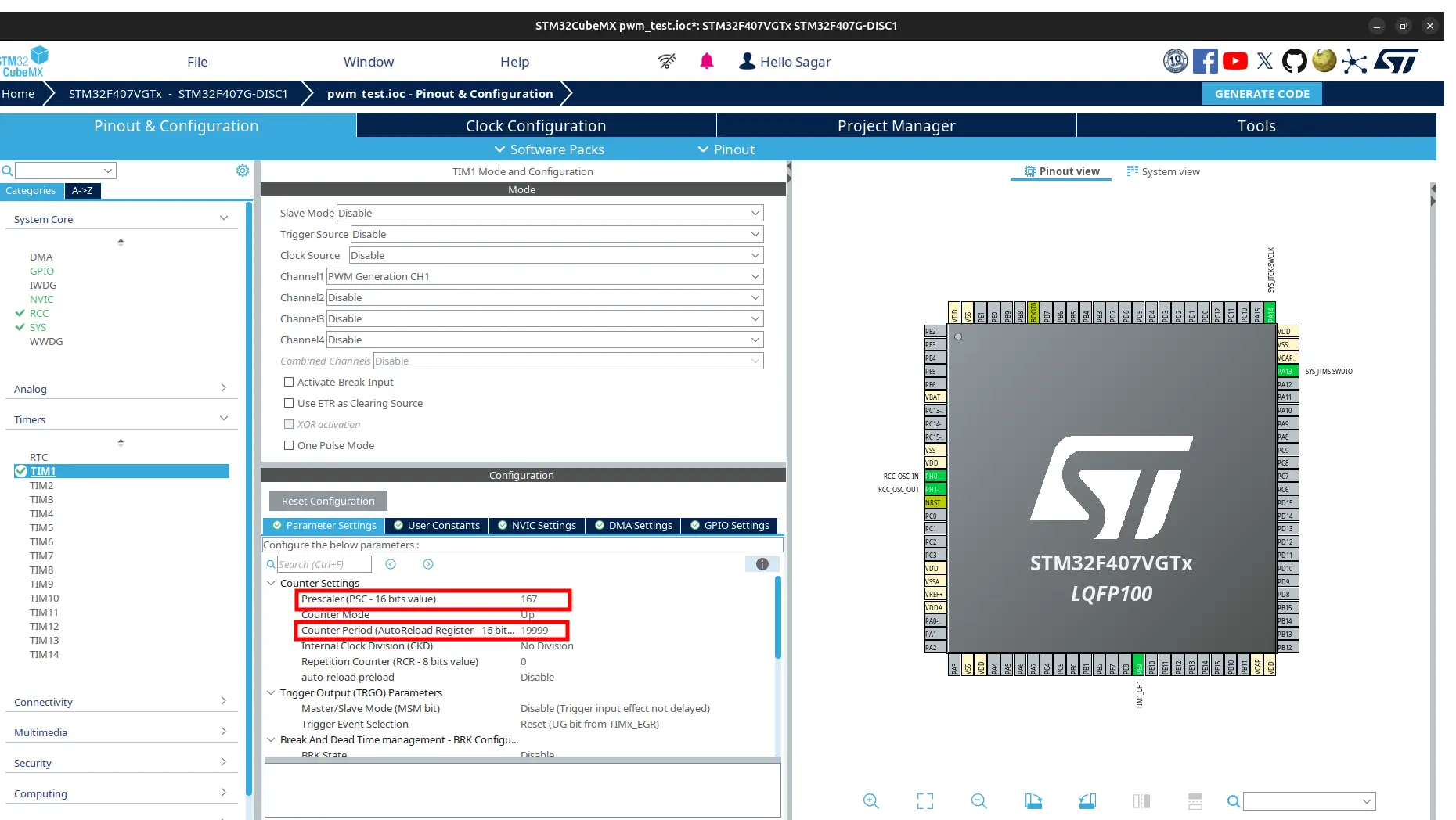
Task: Rotate the chip counter-clockwise
Action: tap(1087, 801)
